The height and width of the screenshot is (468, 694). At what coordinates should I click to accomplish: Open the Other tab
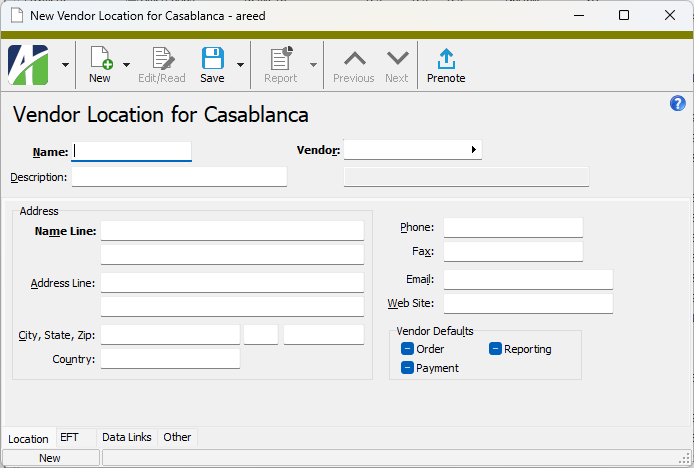coord(177,437)
